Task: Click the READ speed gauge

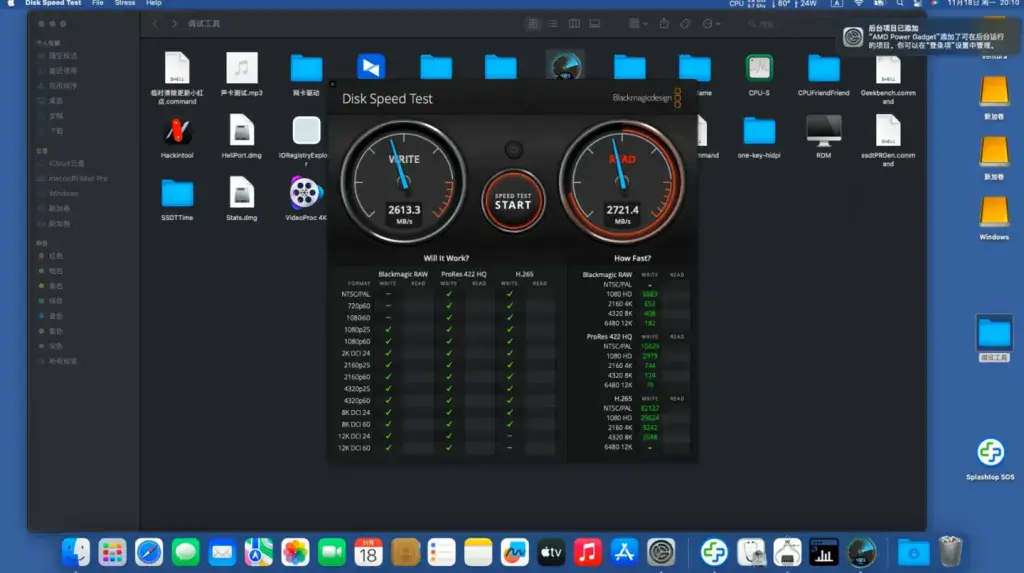Action: (622, 182)
